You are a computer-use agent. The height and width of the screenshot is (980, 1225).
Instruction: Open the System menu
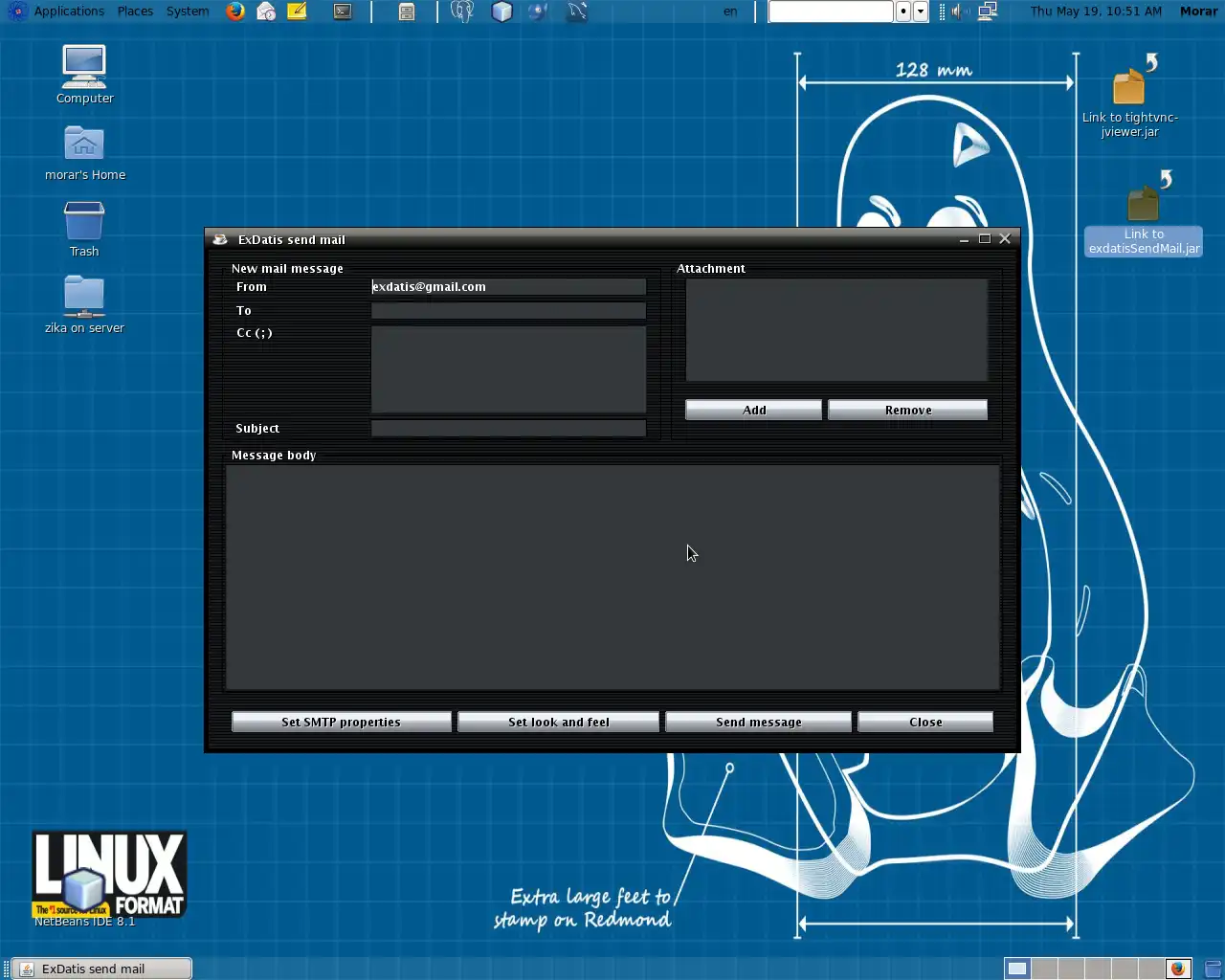pos(188,11)
